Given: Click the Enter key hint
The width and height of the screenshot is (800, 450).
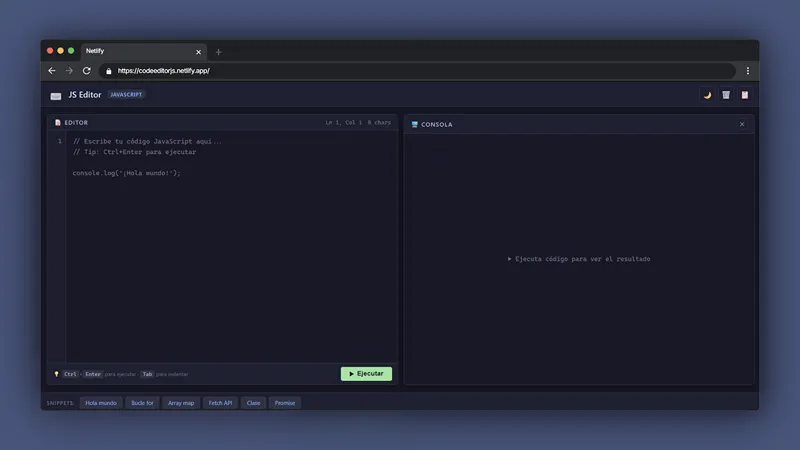Looking at the screenshot, I should click(93, 374).
